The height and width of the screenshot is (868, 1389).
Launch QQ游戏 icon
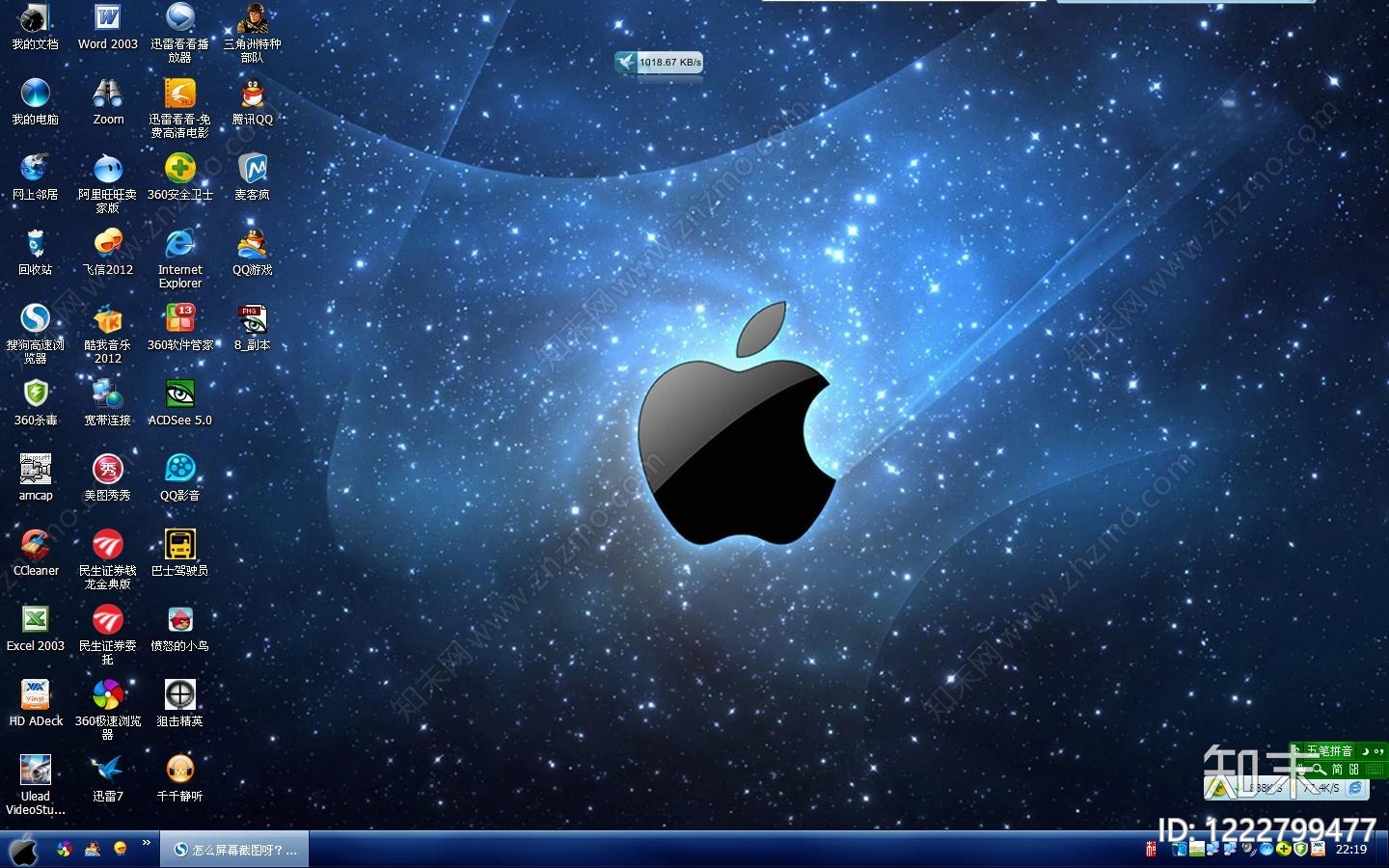coord(253,253)
